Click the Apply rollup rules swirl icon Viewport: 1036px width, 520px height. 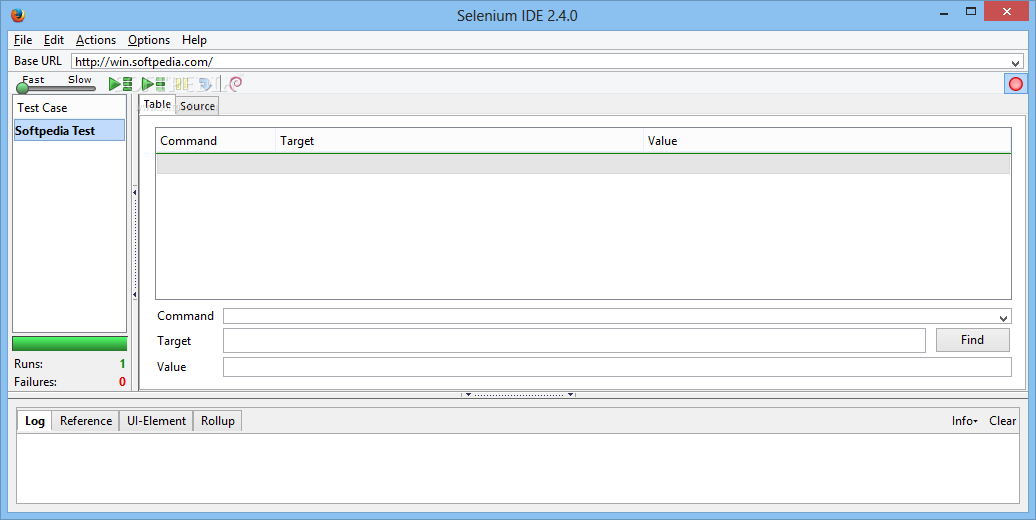pos(236,83)
